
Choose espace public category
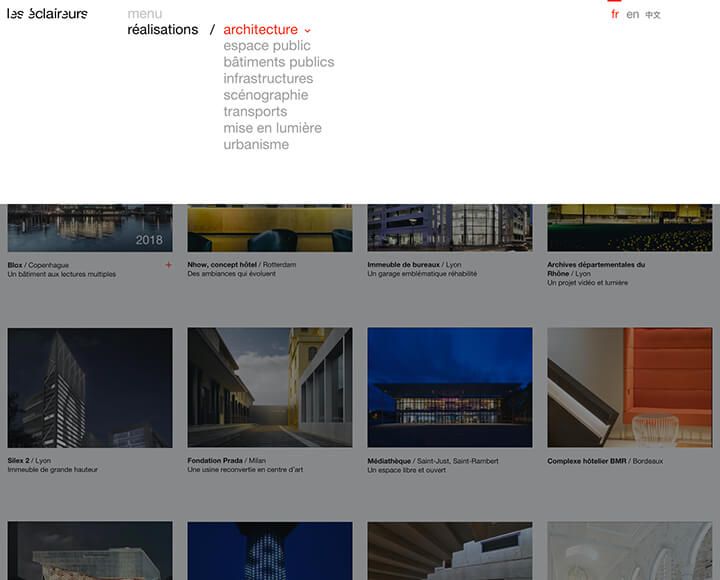click(267, 46)
